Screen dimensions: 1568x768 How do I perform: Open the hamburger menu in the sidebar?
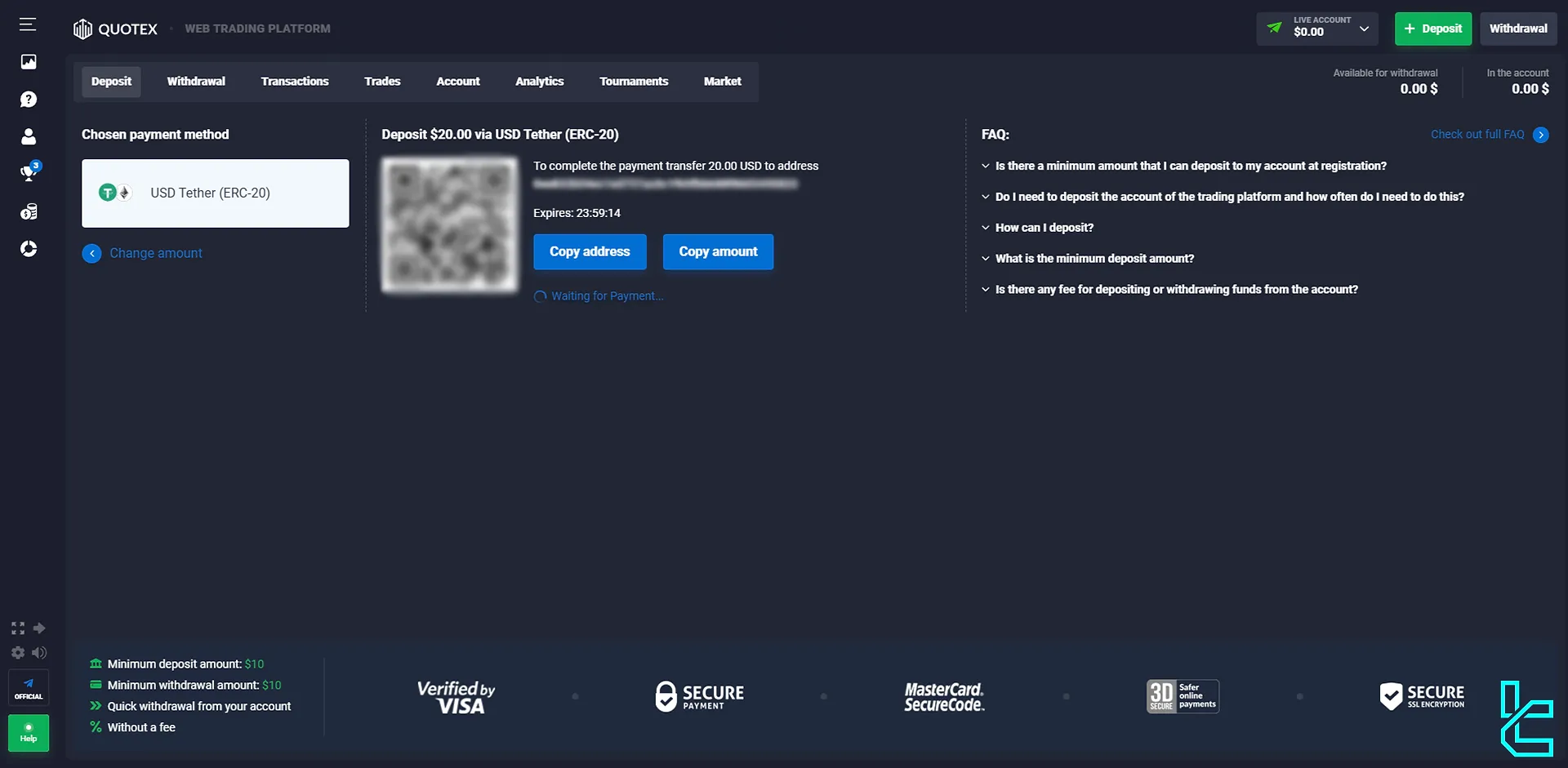[28, 24]
